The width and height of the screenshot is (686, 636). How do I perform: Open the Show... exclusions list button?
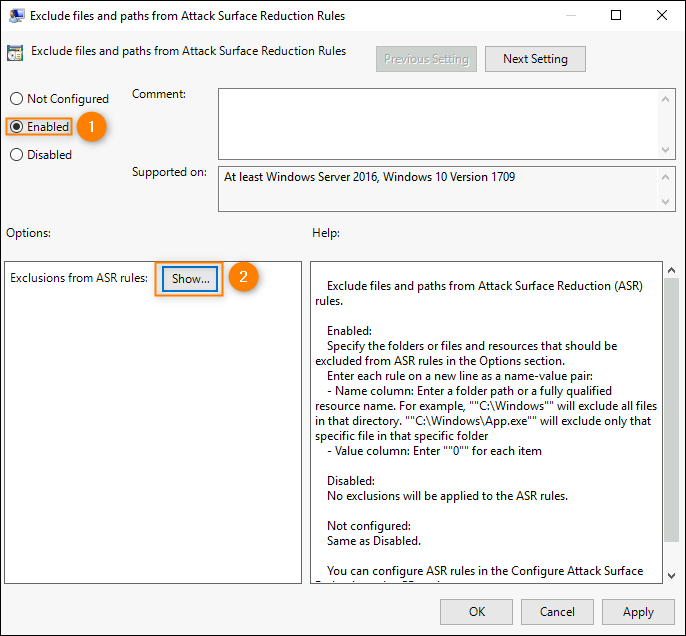tap(190, 279)
